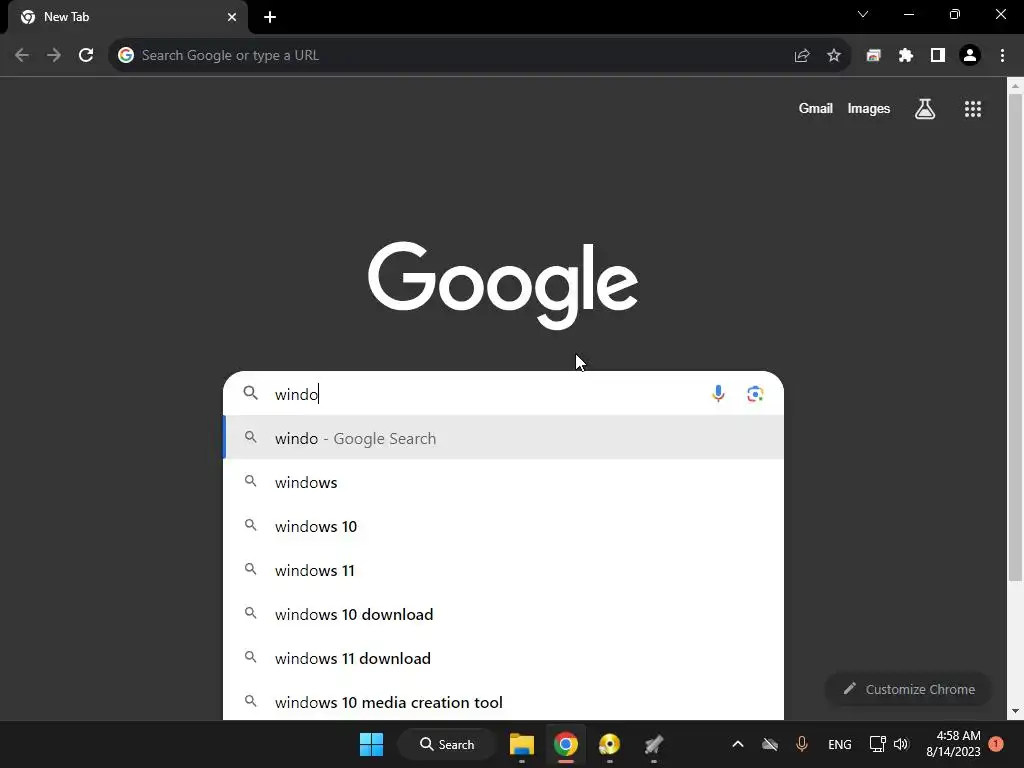
Task: Click the rightmost pinned app icon in the taskbar
Action: 654,744
